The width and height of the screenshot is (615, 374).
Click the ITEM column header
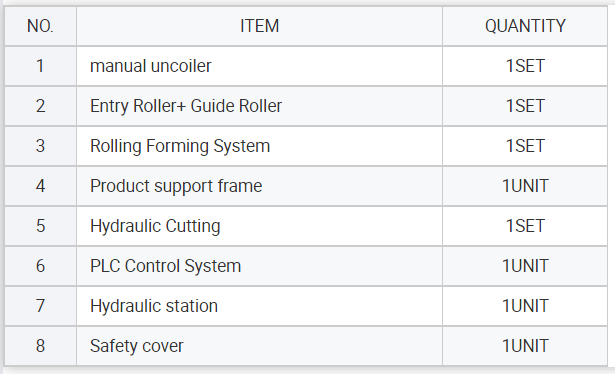[259, 26]
